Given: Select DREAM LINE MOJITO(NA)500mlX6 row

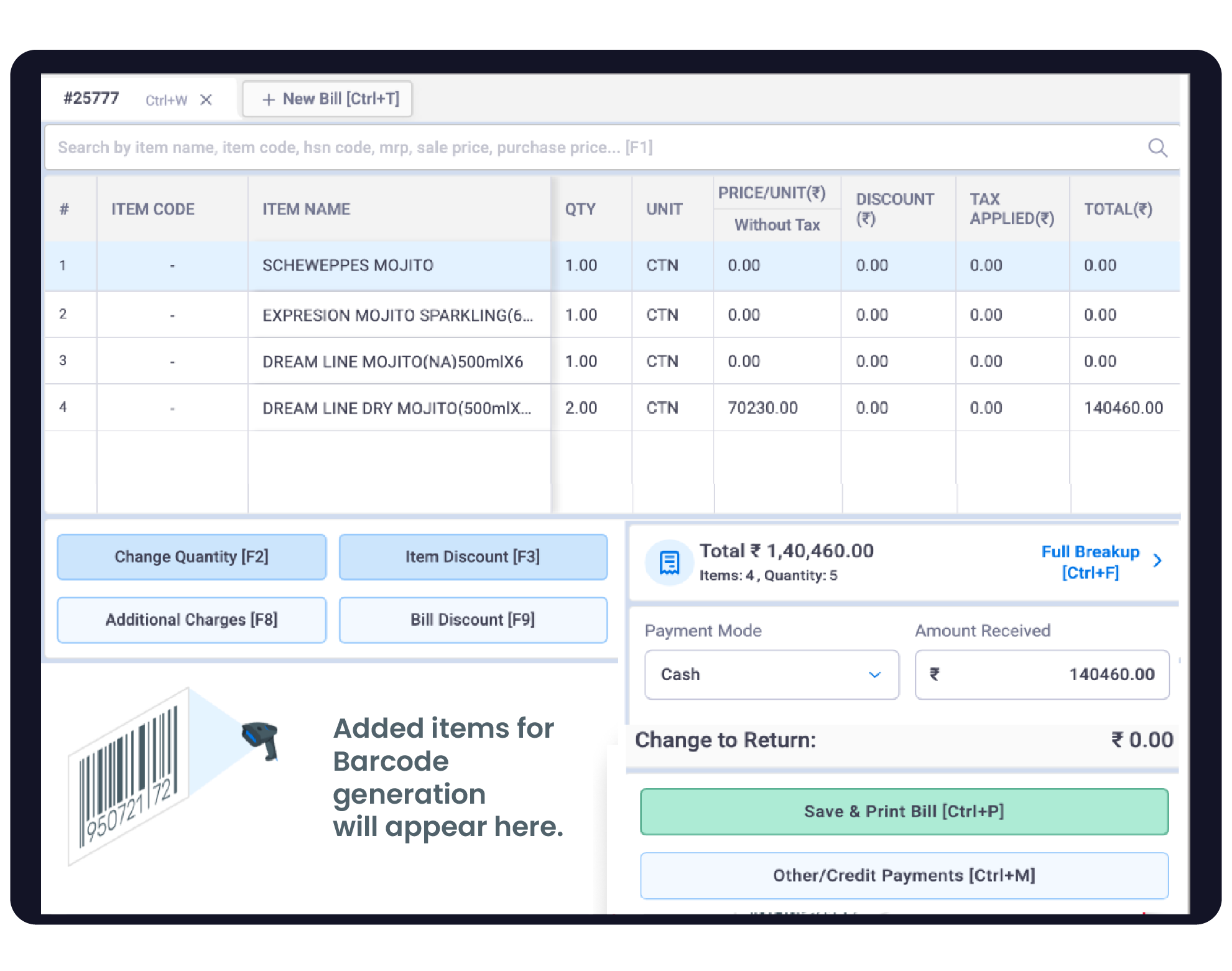Looking at the screenshot, I should [612, 361].
